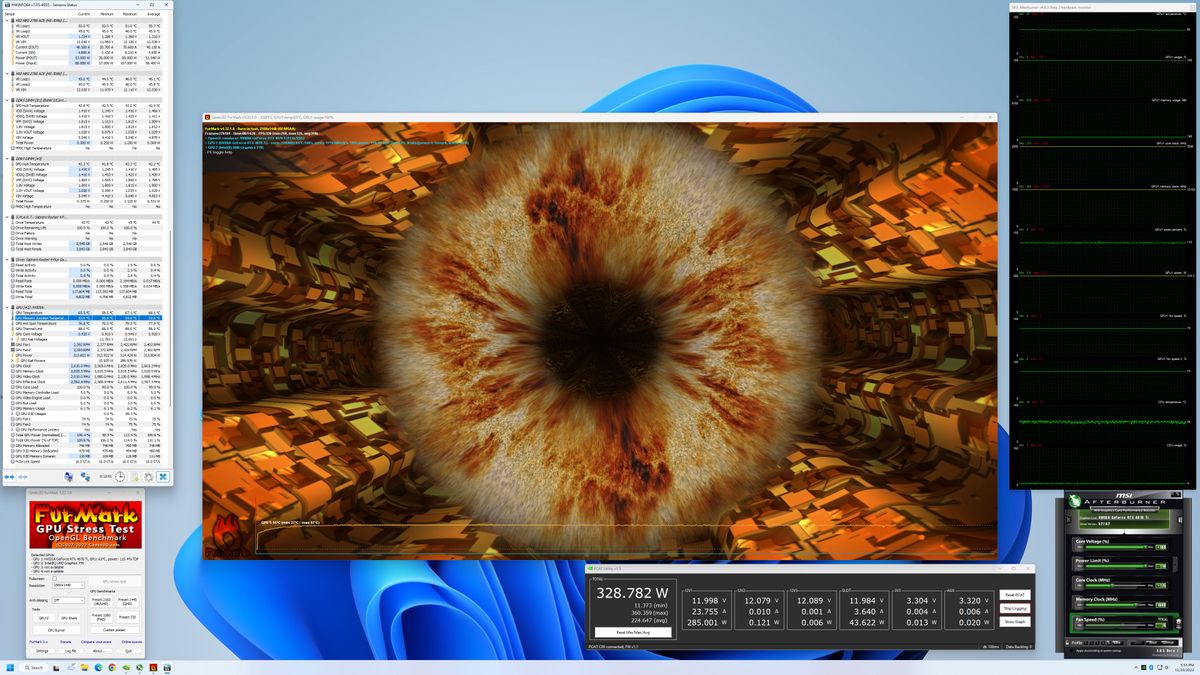Check apply overclocking at startup in Afterburner

(1073, 650)
